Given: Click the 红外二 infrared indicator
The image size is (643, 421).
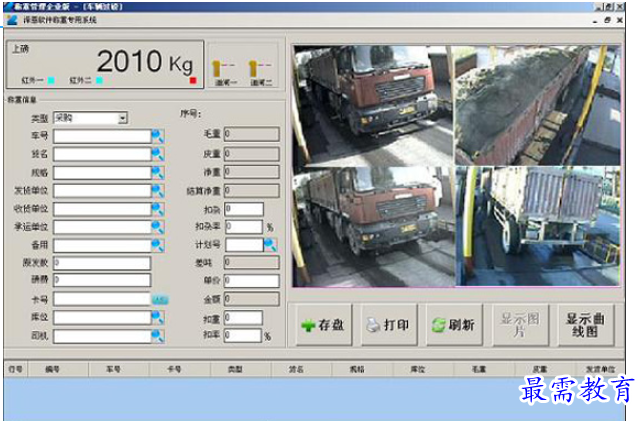Looking at the screenshot, I should (99, 80).
